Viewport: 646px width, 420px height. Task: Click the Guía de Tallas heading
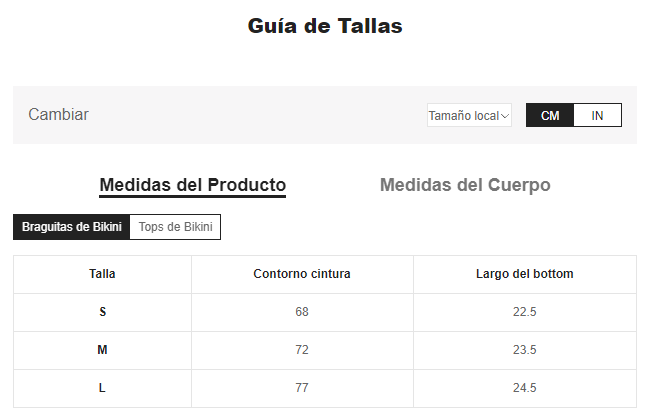tap(325, 27)
